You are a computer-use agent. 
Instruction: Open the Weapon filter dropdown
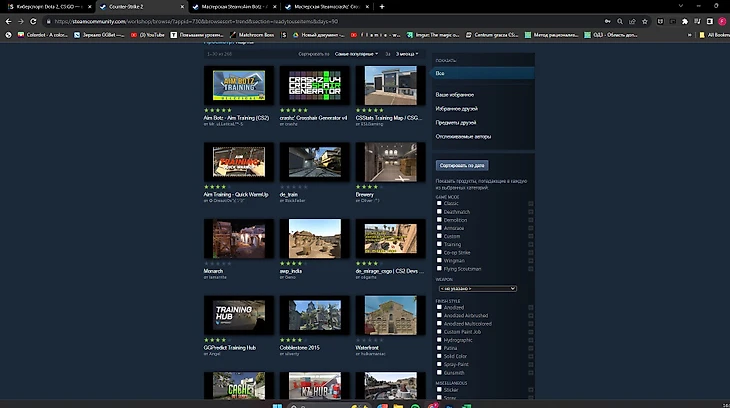coord(476,288)
